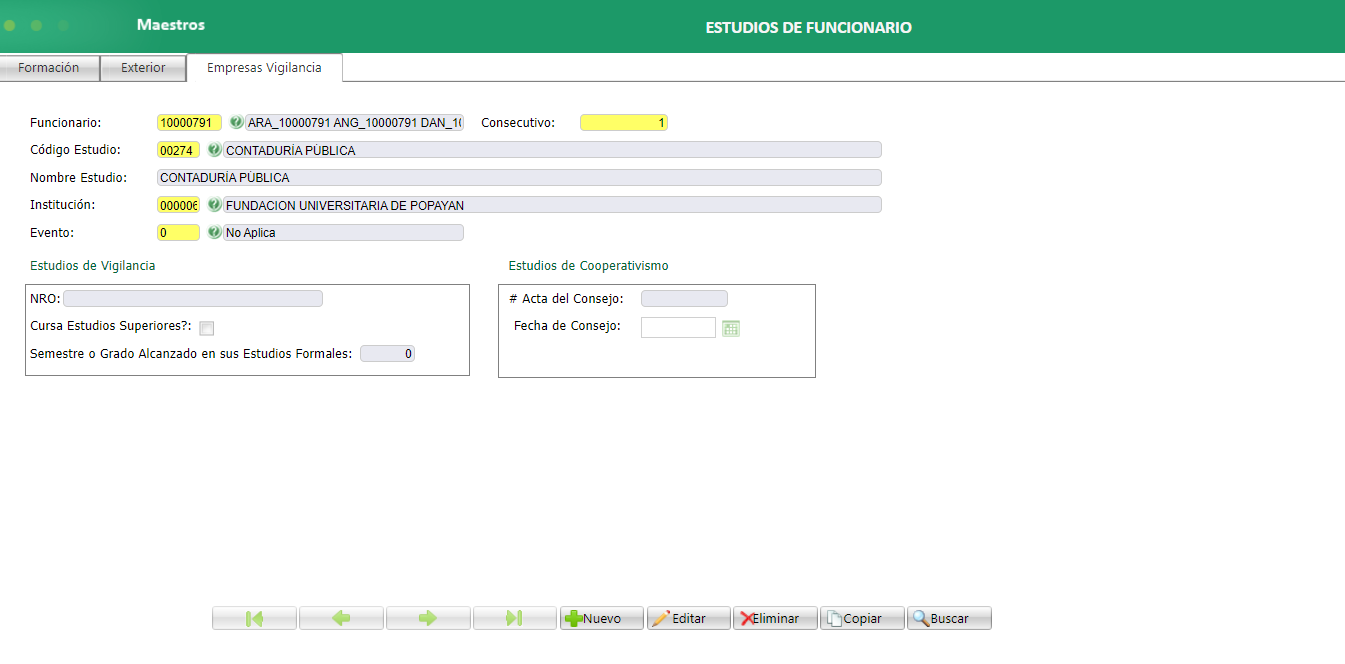This screenshot has width=1345, height=664.
Task: Click the No Aplica event description field
Action: click(344, 232)
